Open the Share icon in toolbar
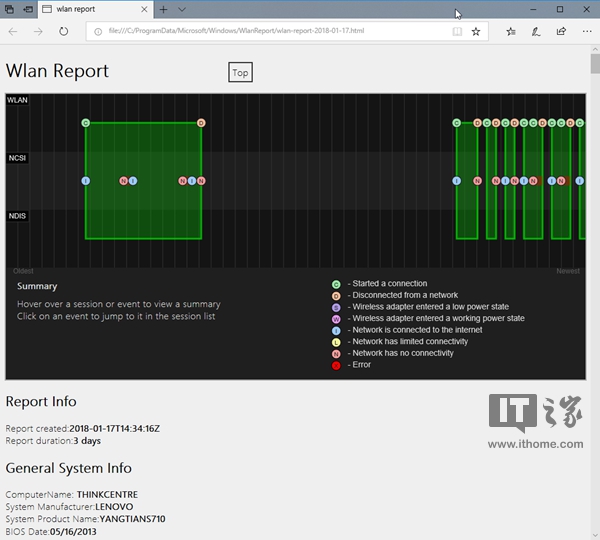The image size is (600, 540). [560, 31]
